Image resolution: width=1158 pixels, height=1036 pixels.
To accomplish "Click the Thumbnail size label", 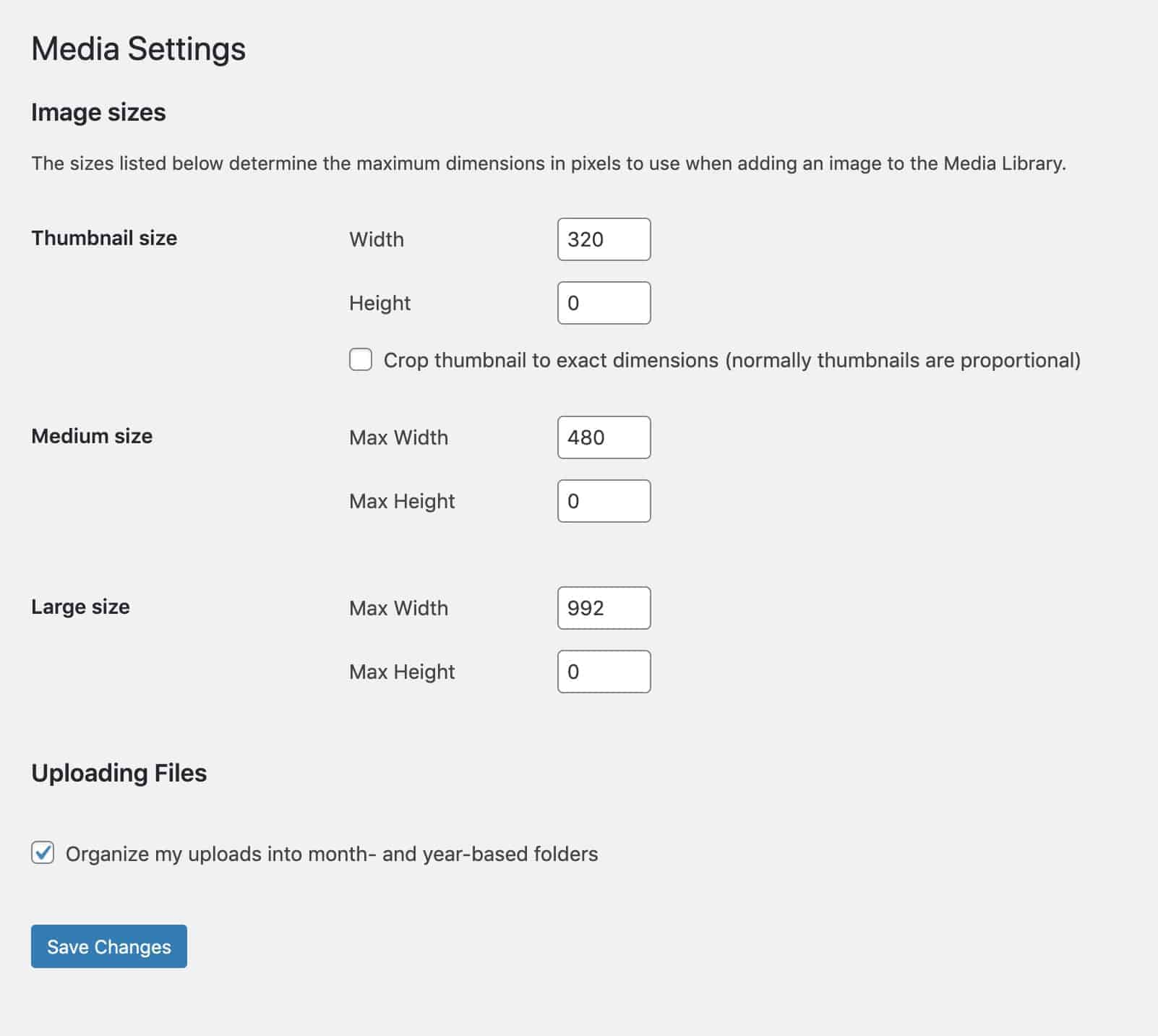I will (x=103, y=238).
